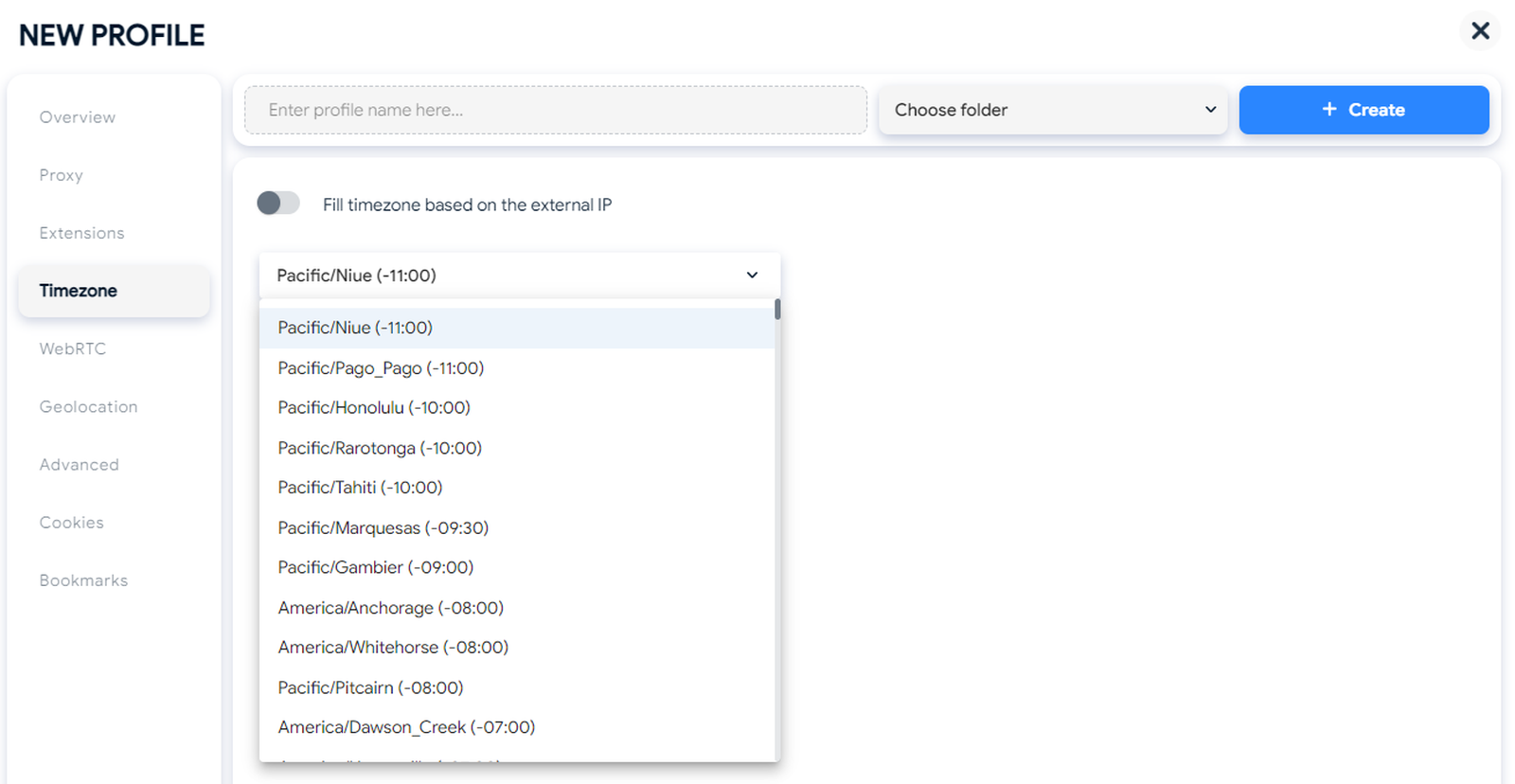Collapse the Pacific/Niue timezone selector
Screen dimensions: 1515x784
519,276
